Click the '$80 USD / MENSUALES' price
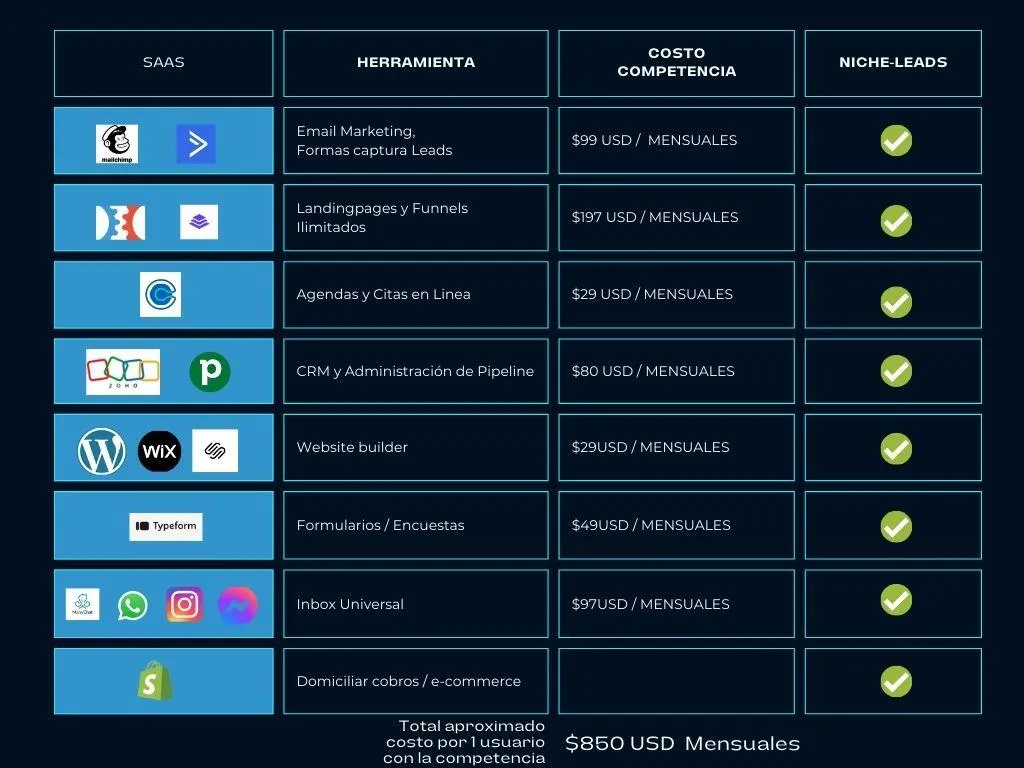The height and width of the screenshot is (768, 1024). pos(653,371)
